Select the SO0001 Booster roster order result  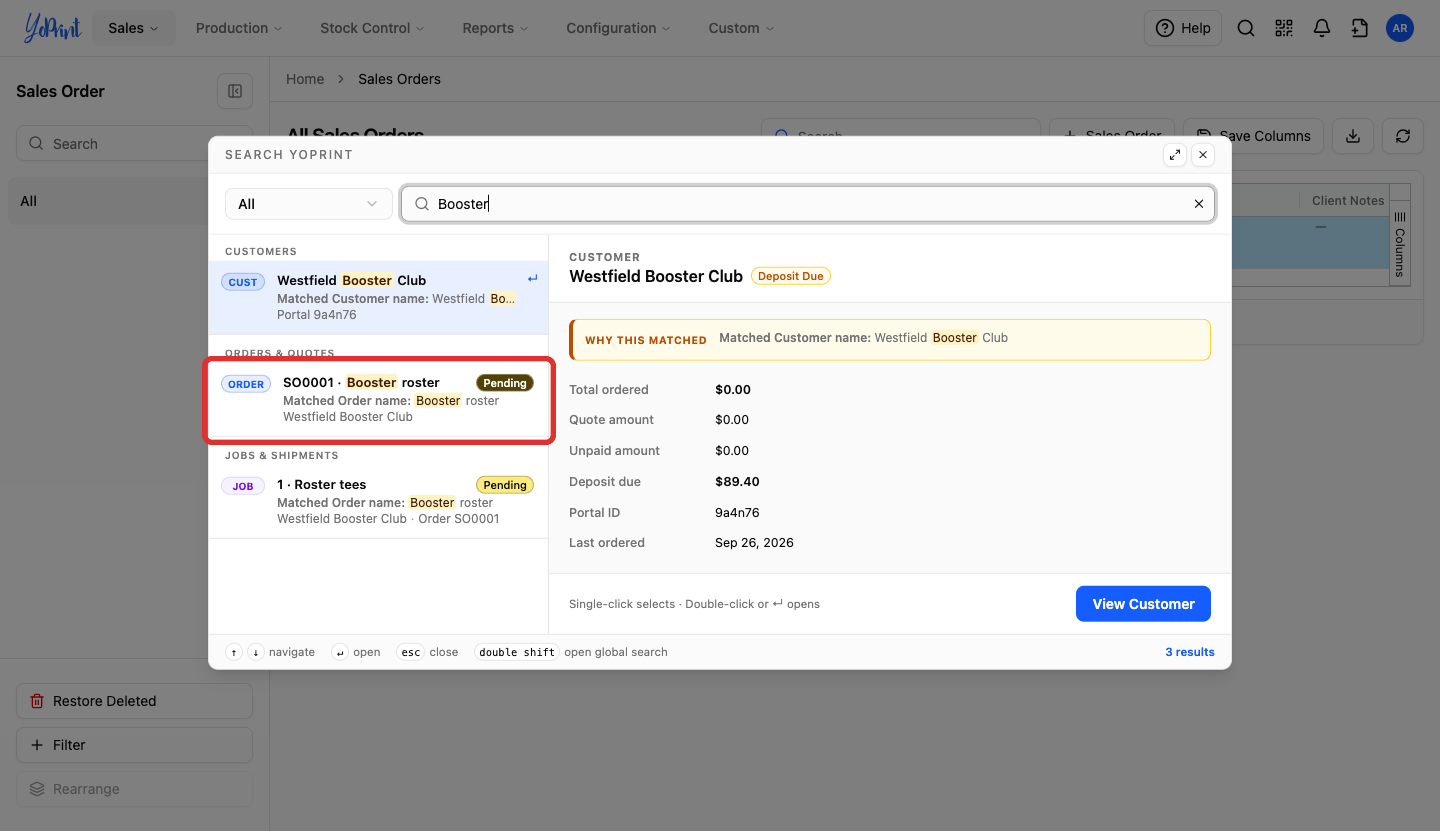pos(378,399)
